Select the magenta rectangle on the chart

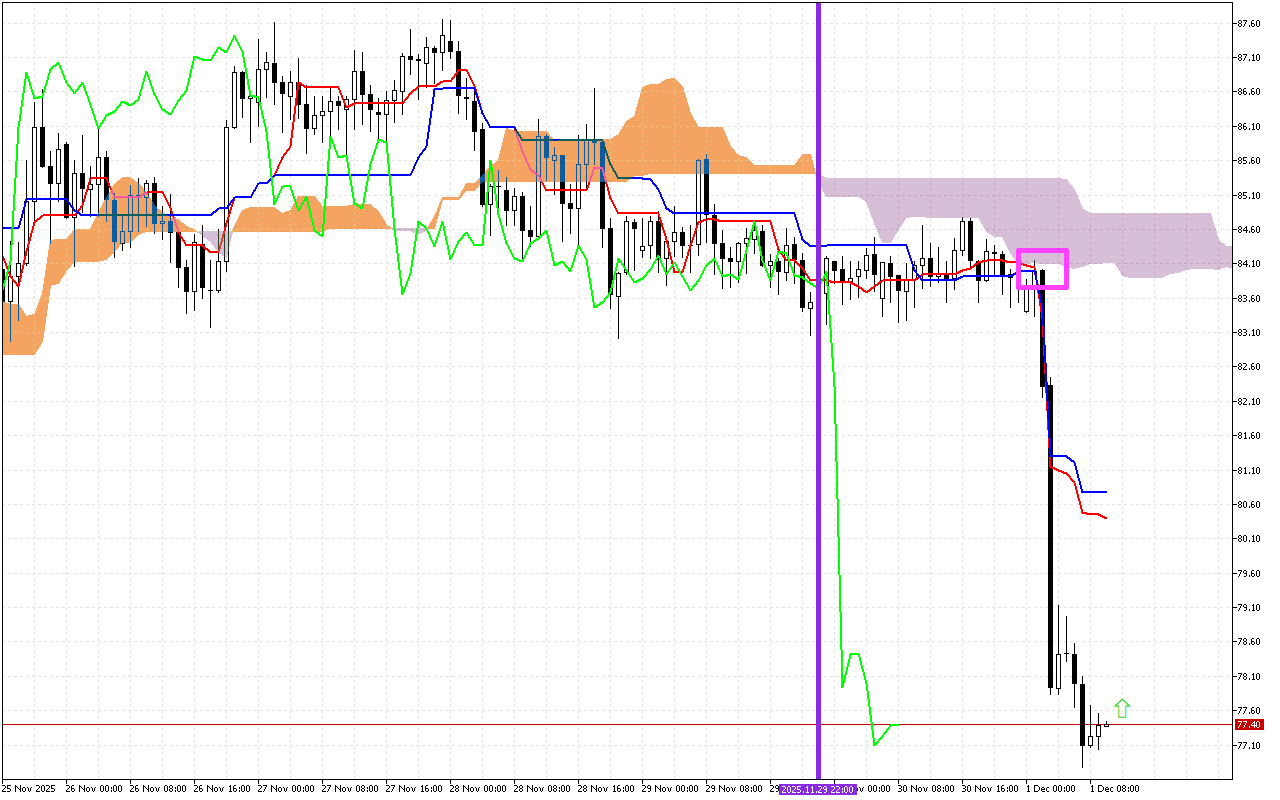tap(1042, 251)
